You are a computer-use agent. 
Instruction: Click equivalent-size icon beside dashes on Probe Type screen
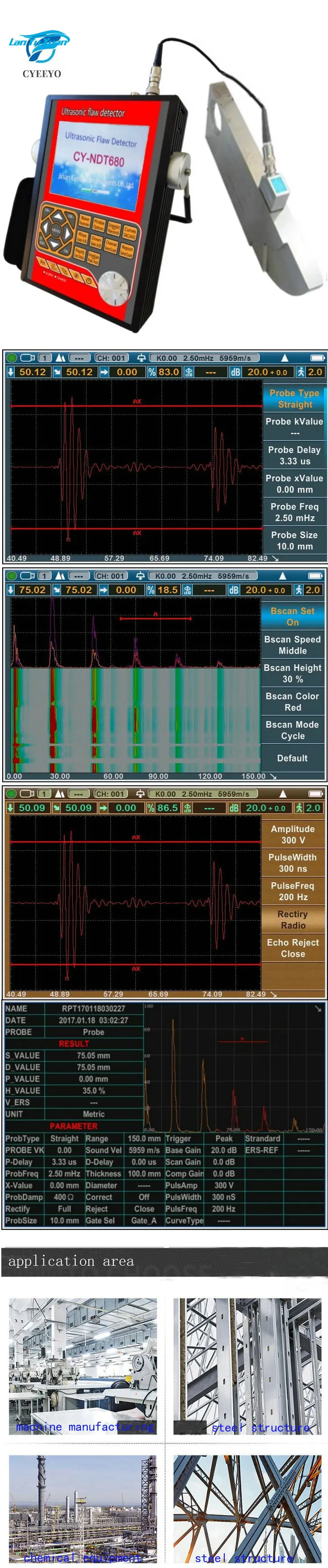coord(189,372)
